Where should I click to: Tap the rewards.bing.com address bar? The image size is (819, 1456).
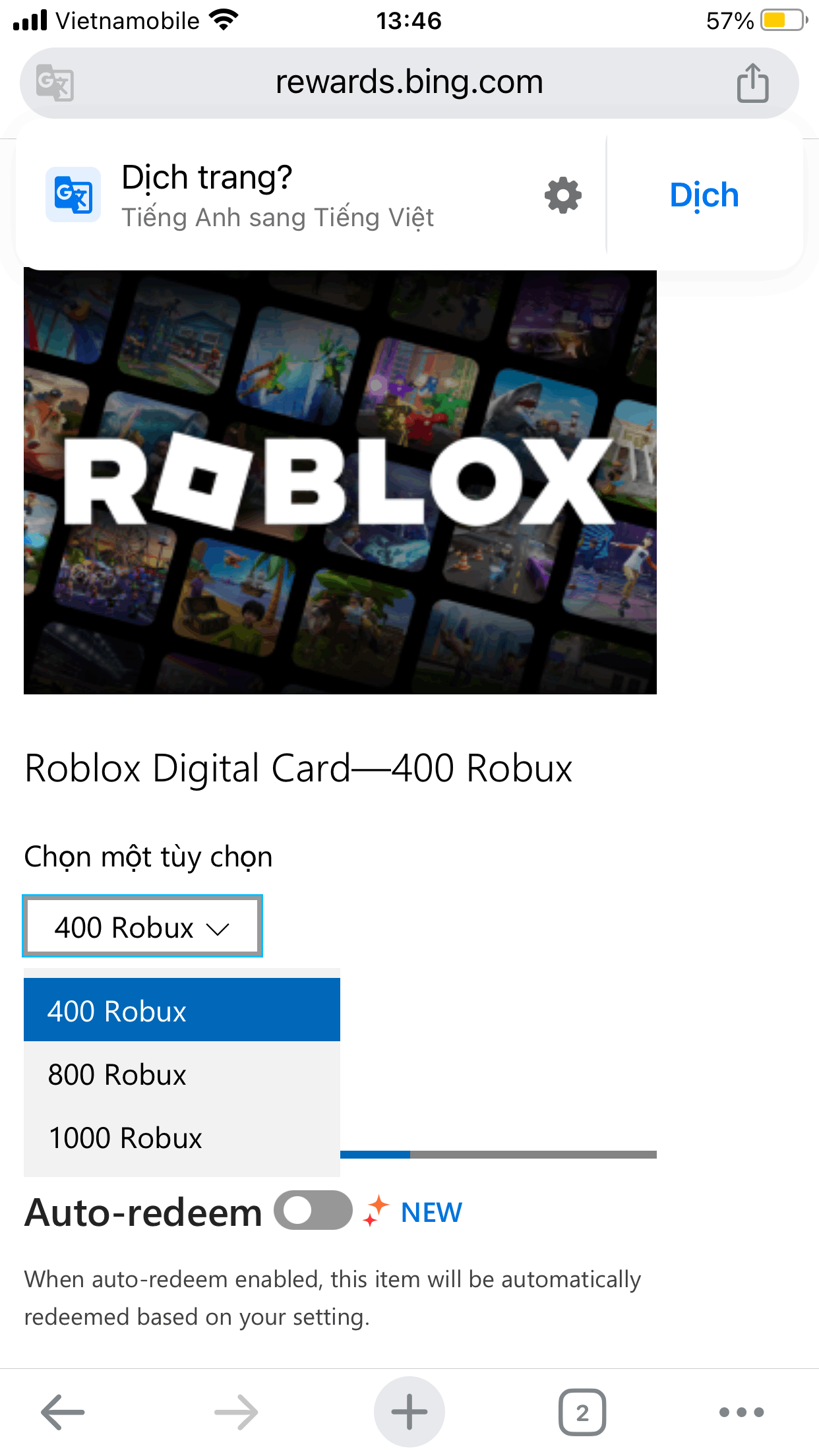(409, 83)
